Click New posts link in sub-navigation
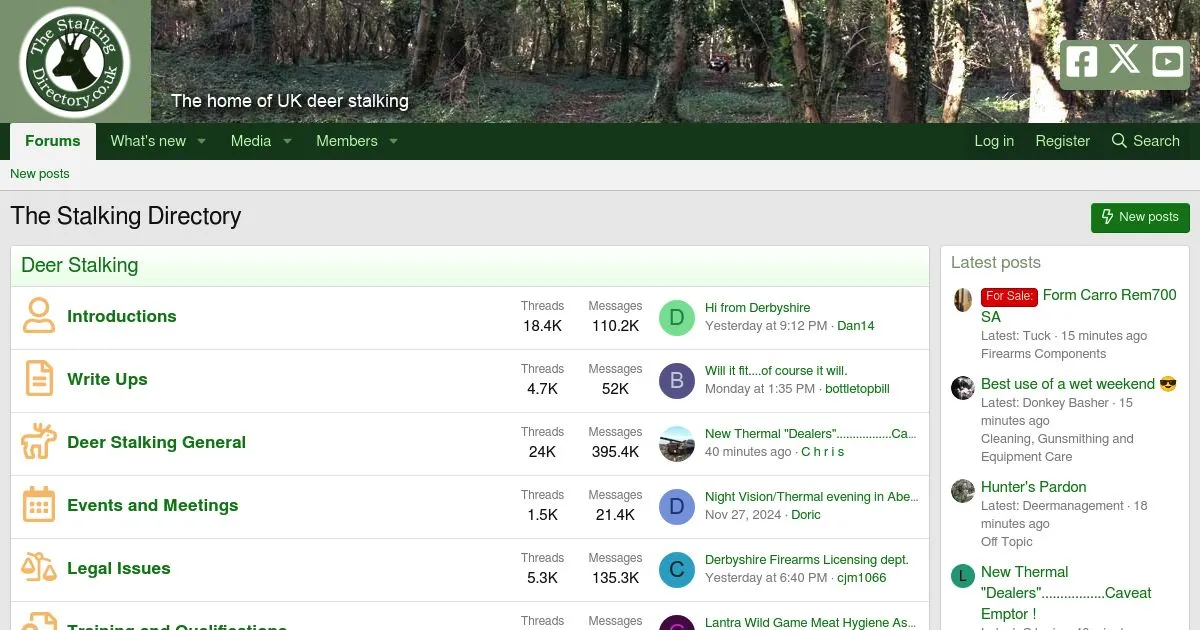 click(40, 174)
